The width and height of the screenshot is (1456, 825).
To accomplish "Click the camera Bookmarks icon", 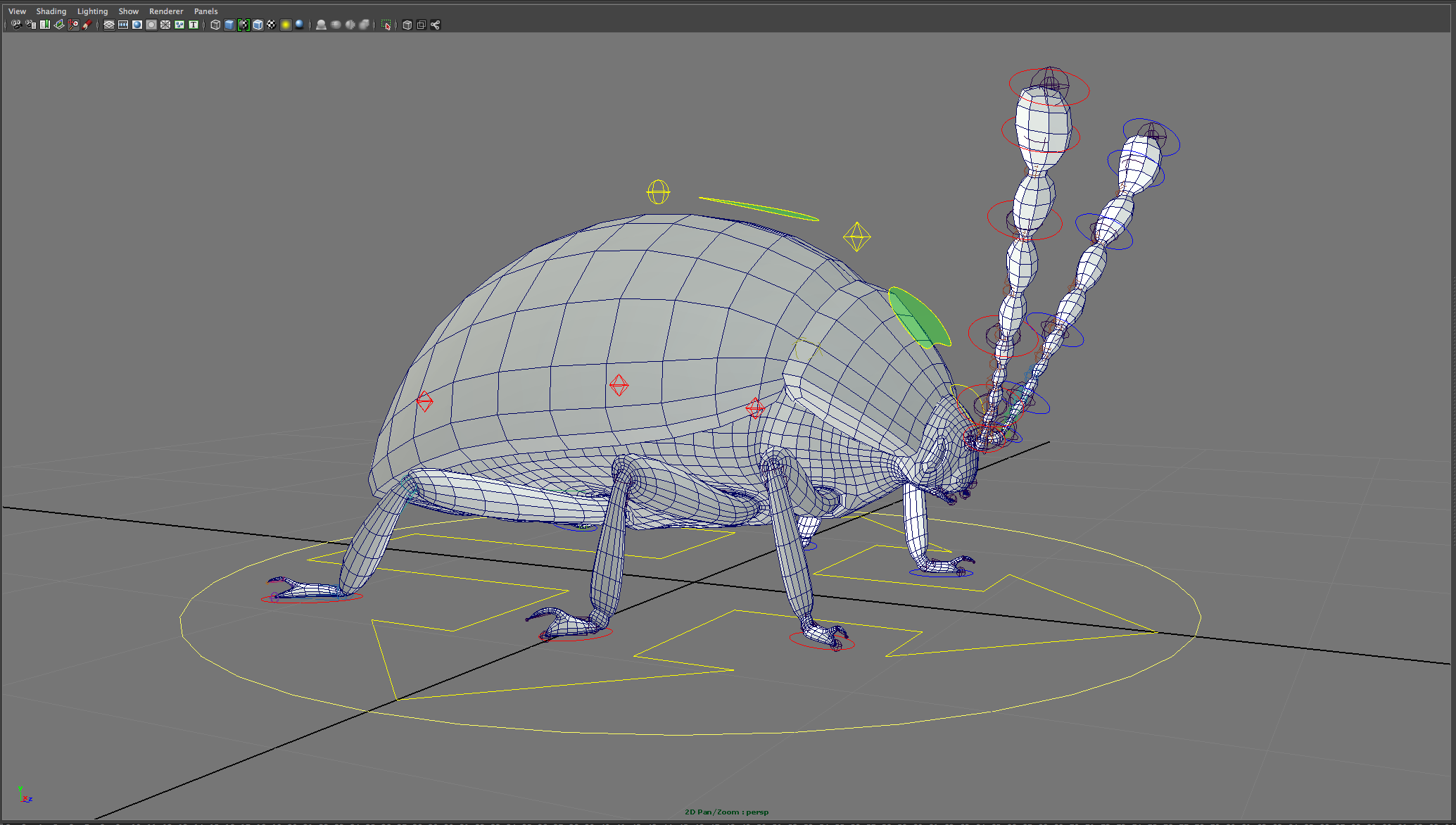I will pyautogui.click(x=45, y=25).
